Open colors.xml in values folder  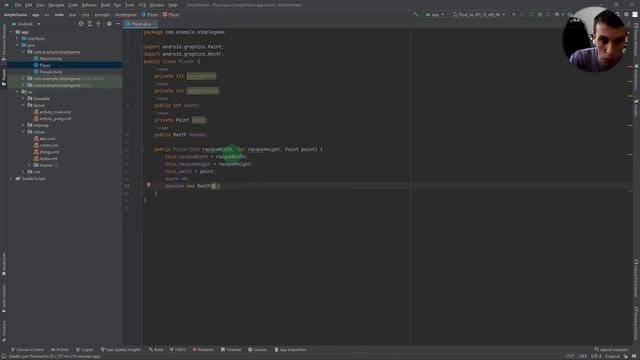coord(46,145)
